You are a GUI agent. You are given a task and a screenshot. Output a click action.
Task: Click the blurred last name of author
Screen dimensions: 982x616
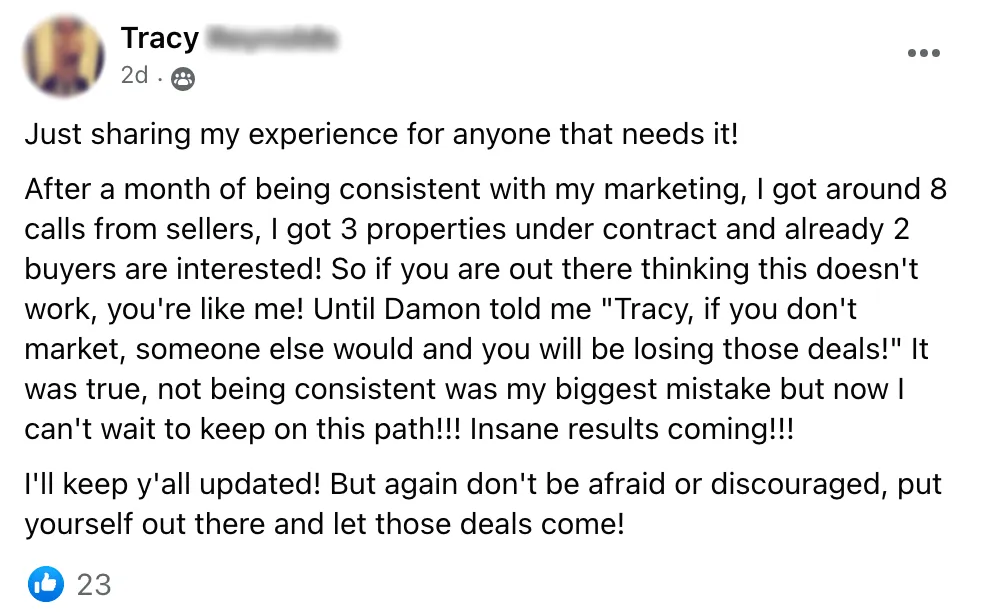[271, 39]
